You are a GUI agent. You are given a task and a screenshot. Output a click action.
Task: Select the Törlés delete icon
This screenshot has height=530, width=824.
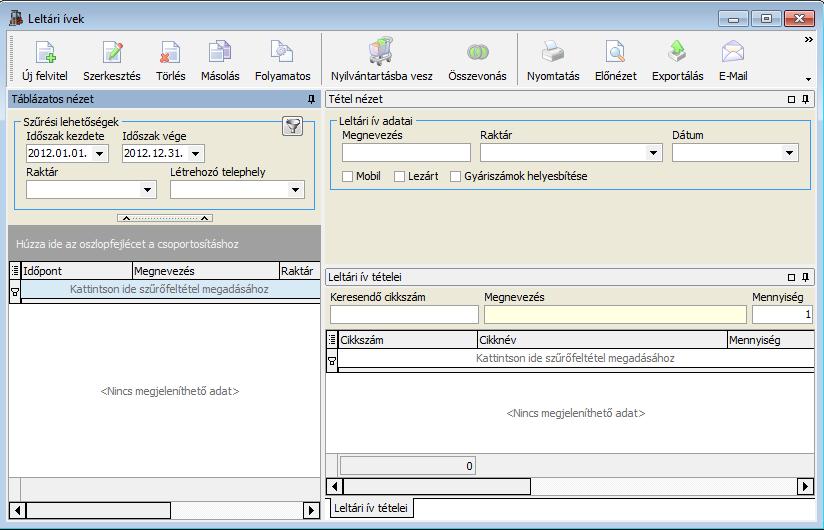pyautogui.click(x=170, y=53)
